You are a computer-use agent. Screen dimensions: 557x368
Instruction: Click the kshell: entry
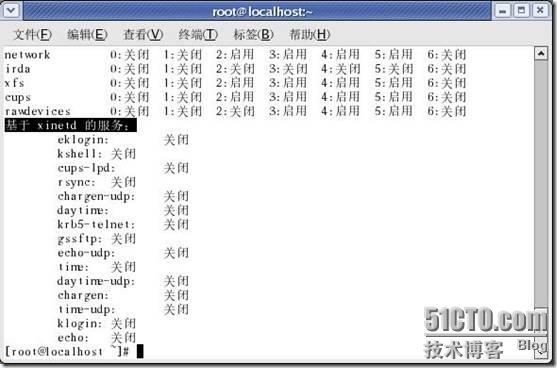tap(80, 154)
